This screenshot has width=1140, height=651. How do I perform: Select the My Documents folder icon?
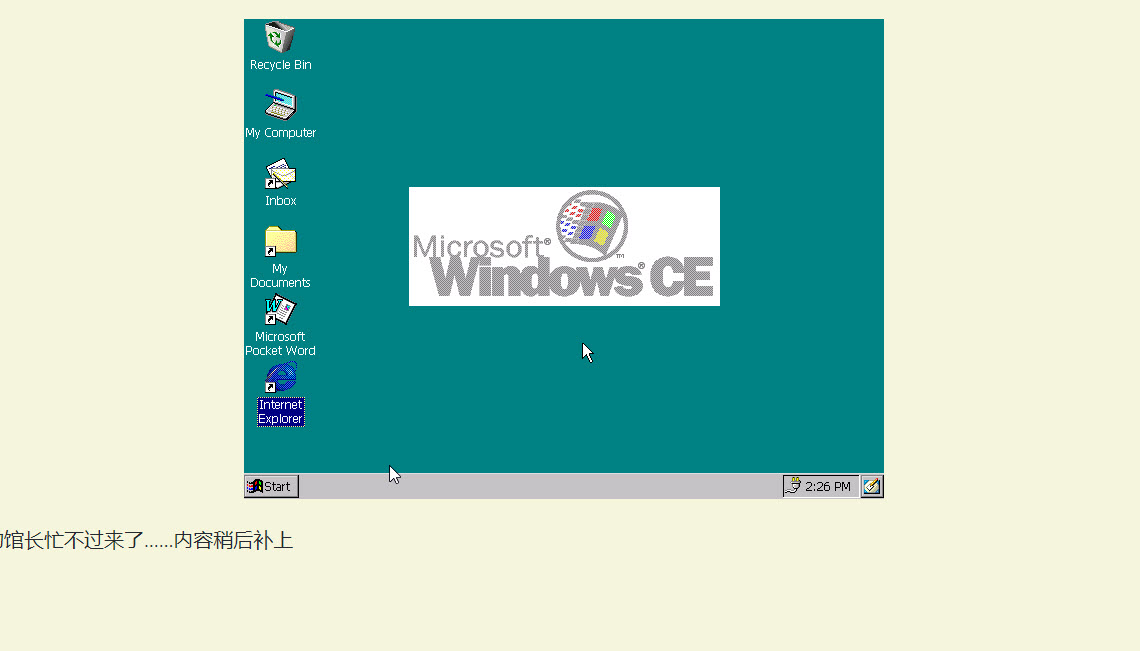[281, 241]
